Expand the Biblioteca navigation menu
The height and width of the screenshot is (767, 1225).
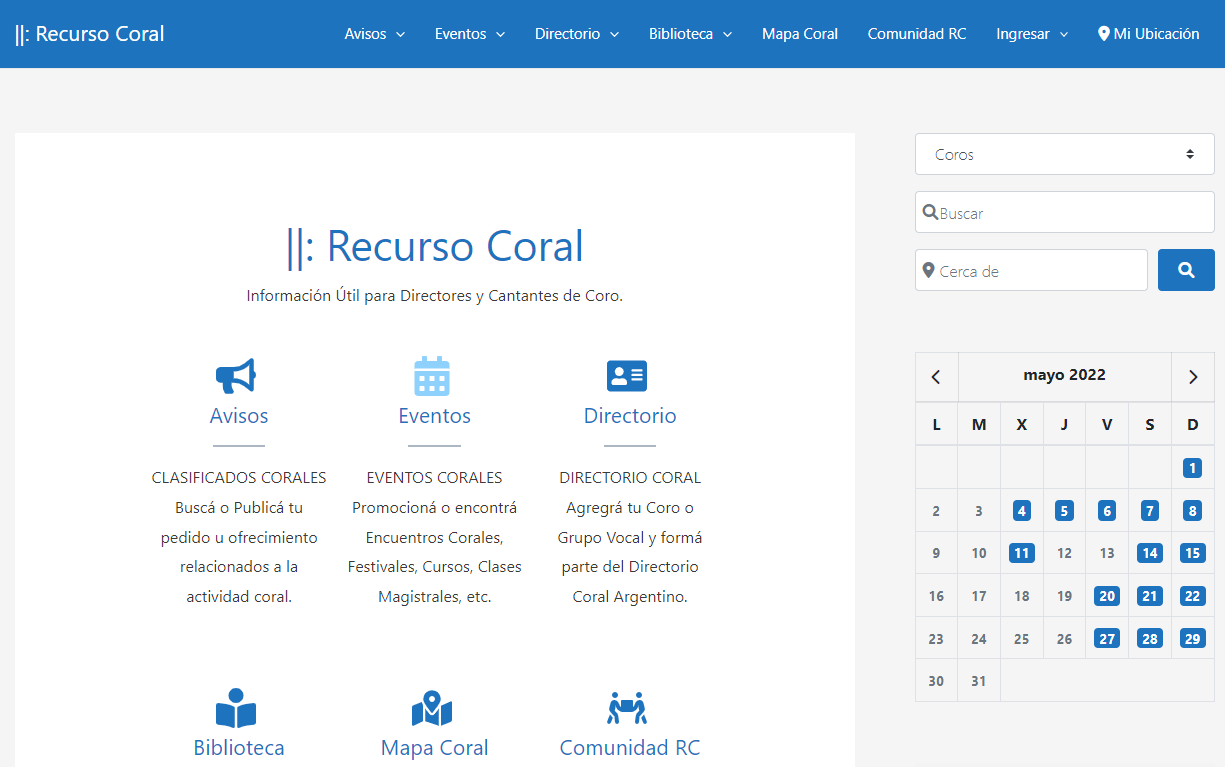click(x=690, y=34)
